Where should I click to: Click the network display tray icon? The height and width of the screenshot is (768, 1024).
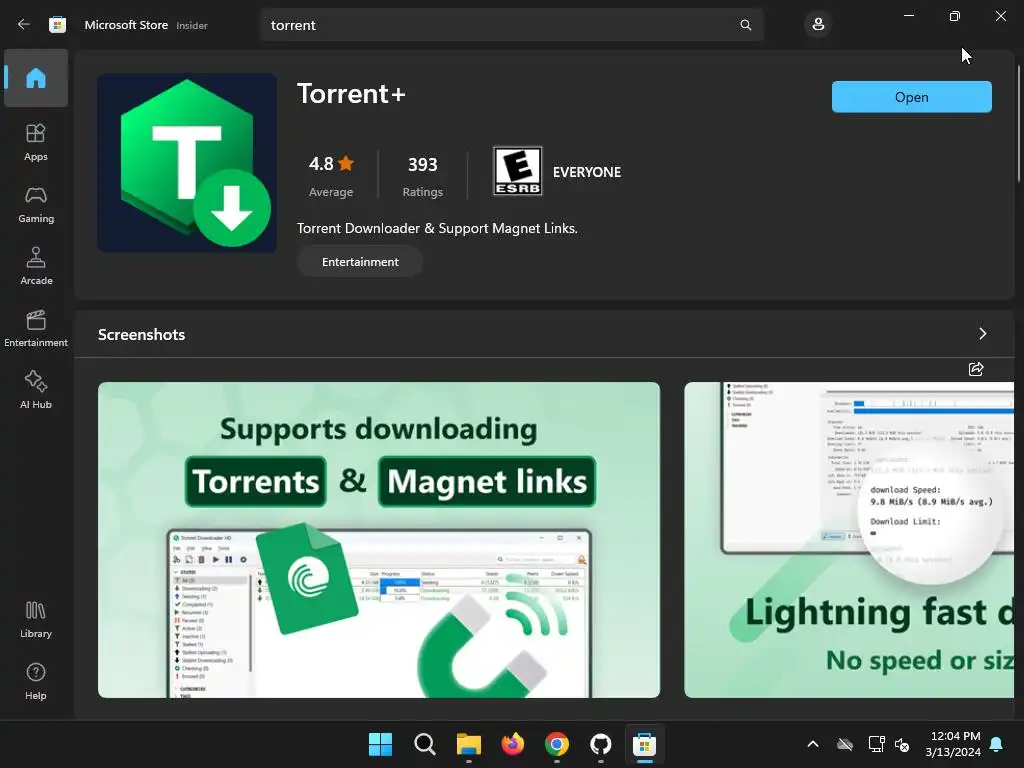point(876,744)
